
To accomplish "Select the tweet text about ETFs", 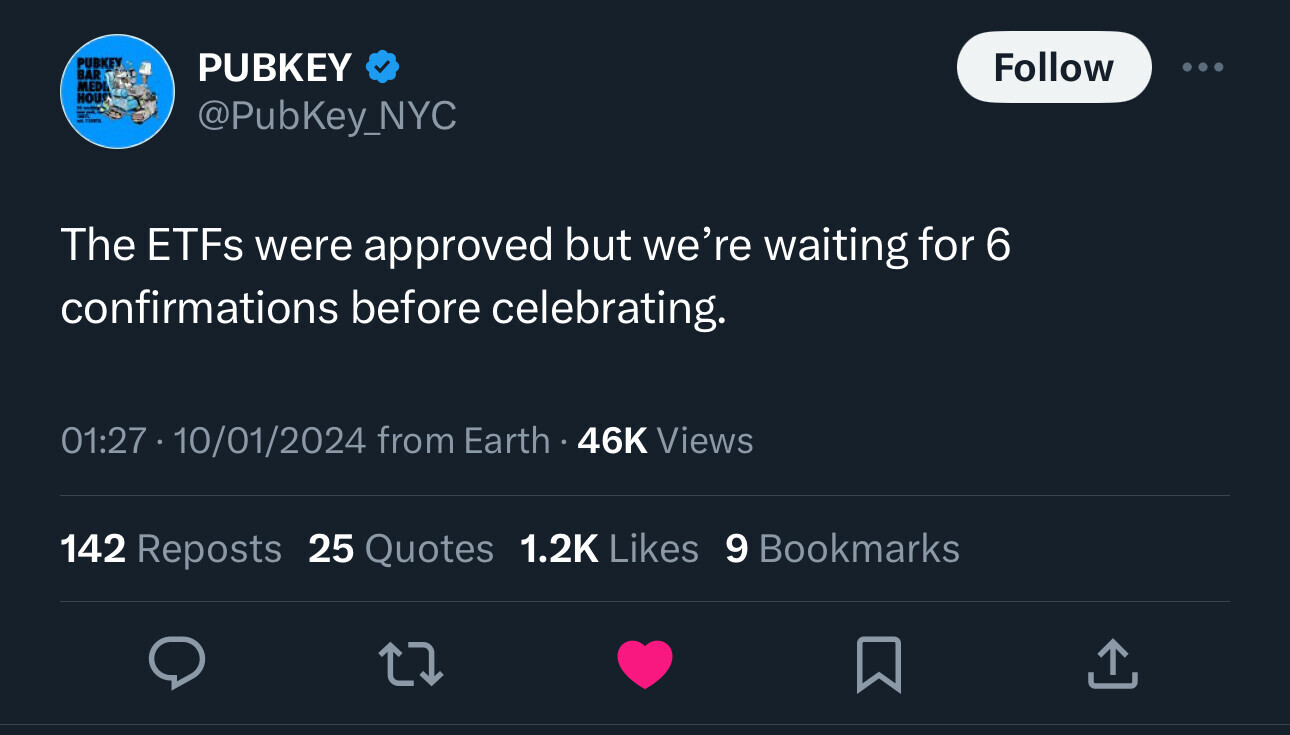I will click(536, 277).
